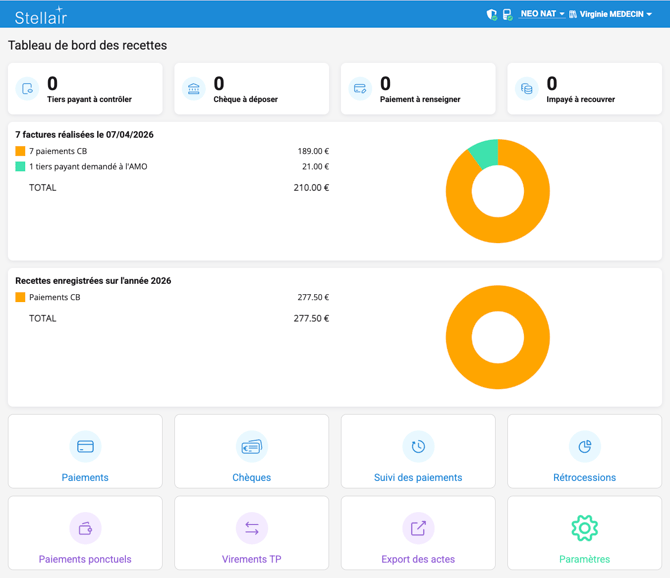Click green swatch for tiers payant AMO
670x578 pixels.
20,167
